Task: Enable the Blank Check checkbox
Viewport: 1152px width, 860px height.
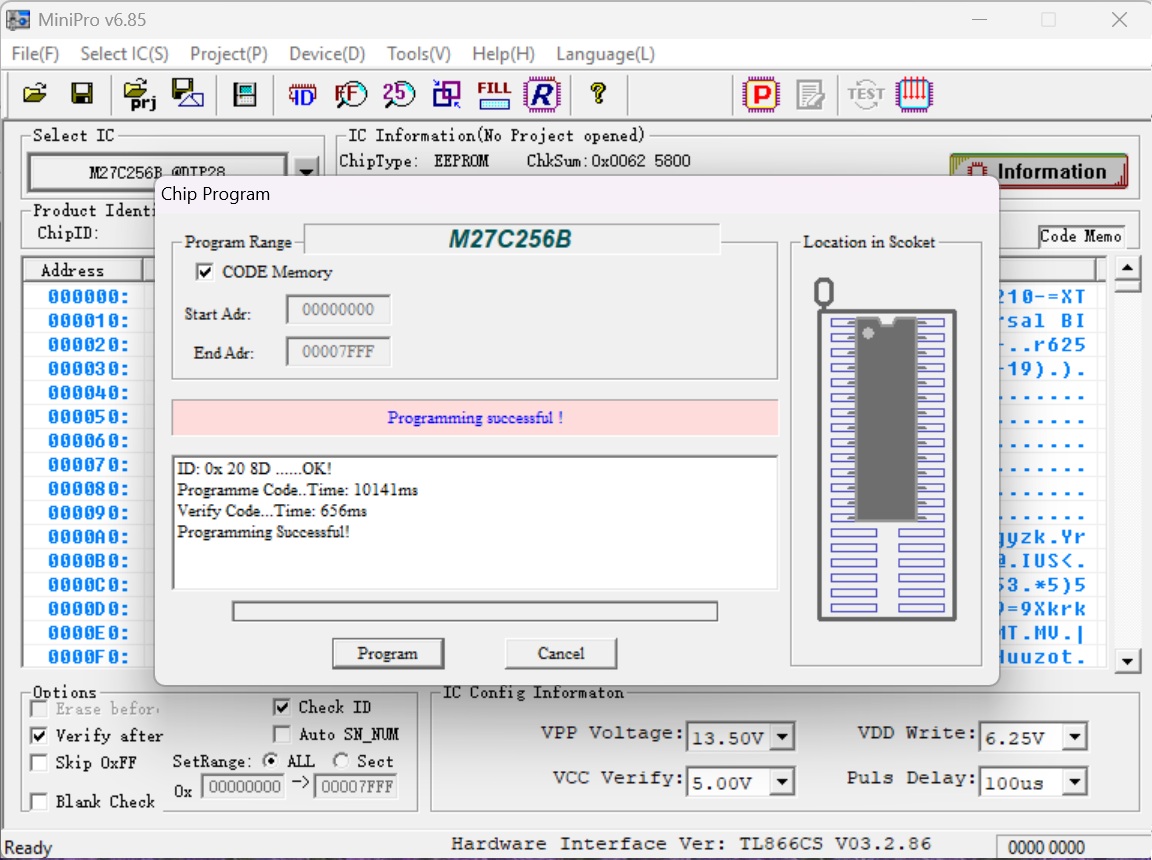Action: tap(39, 801)
